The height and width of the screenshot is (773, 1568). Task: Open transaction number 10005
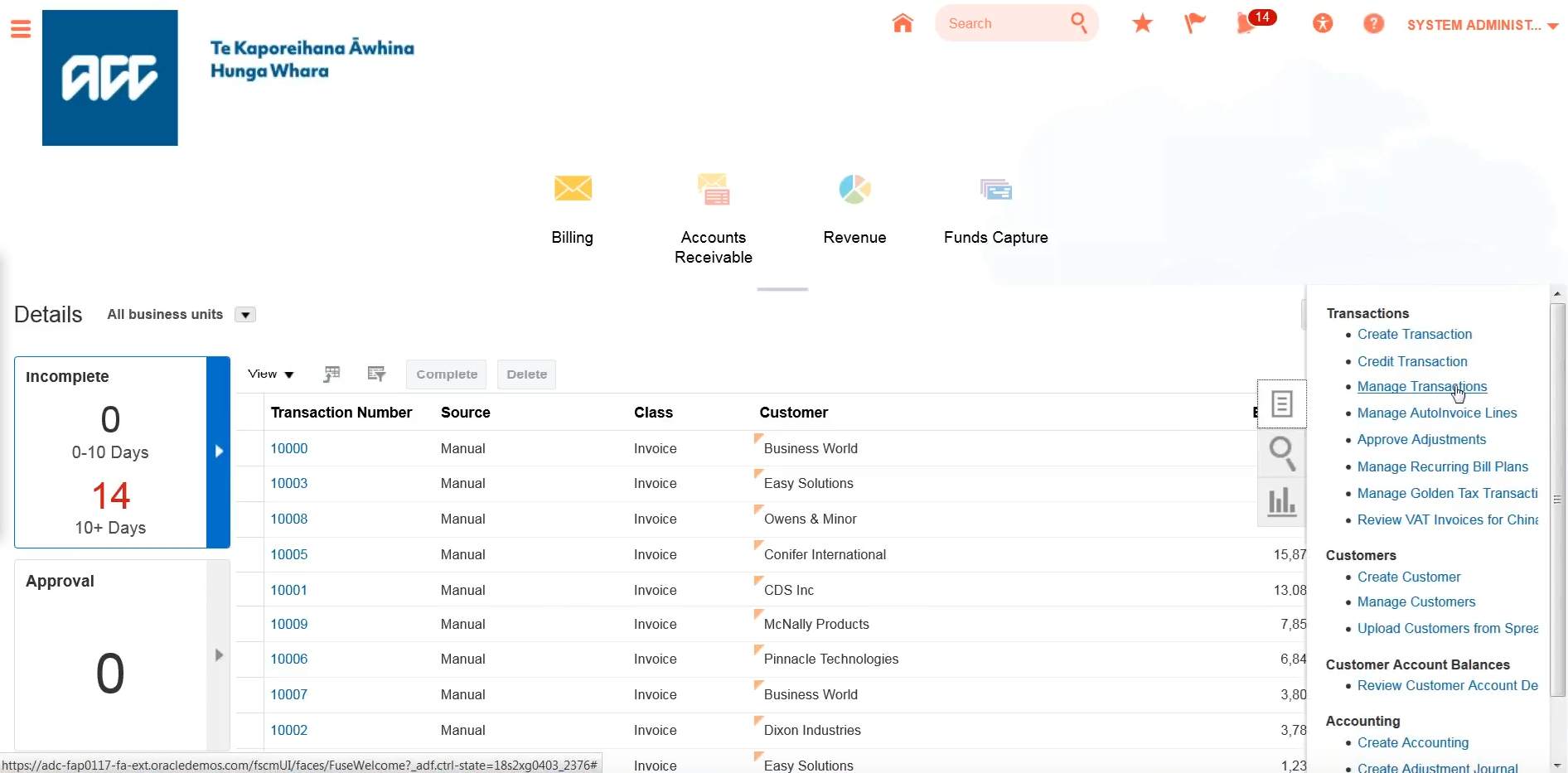coord(289,554)
